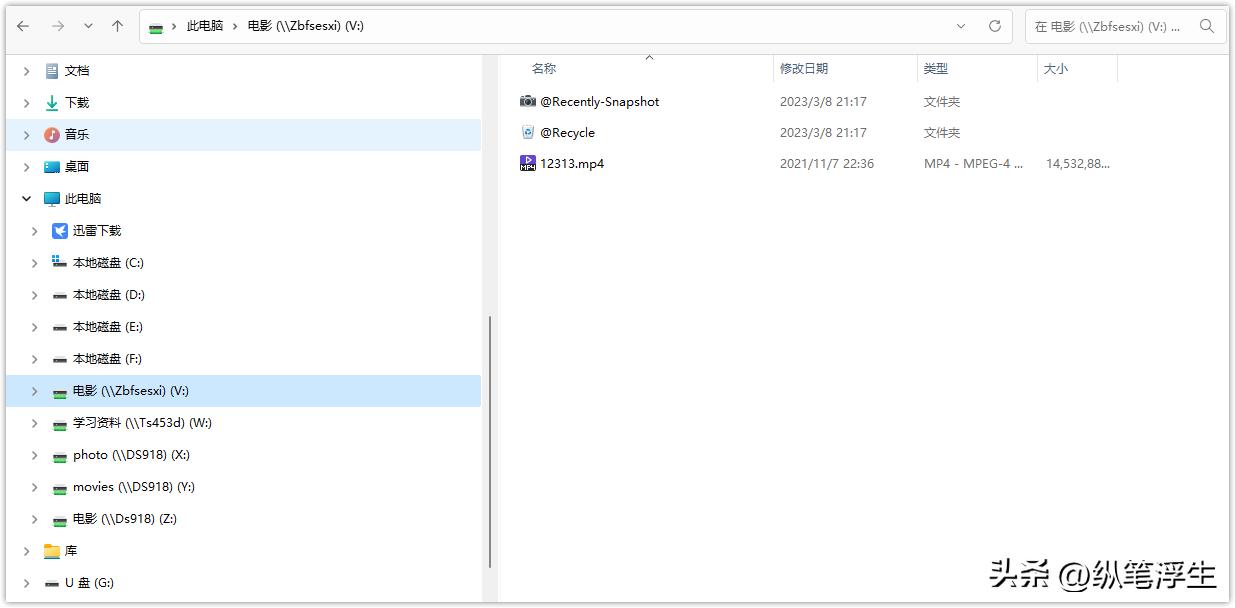Select 本地磁盘 (D:) label in tree
Screen dimensions: 1235x608
pos(109,295)
